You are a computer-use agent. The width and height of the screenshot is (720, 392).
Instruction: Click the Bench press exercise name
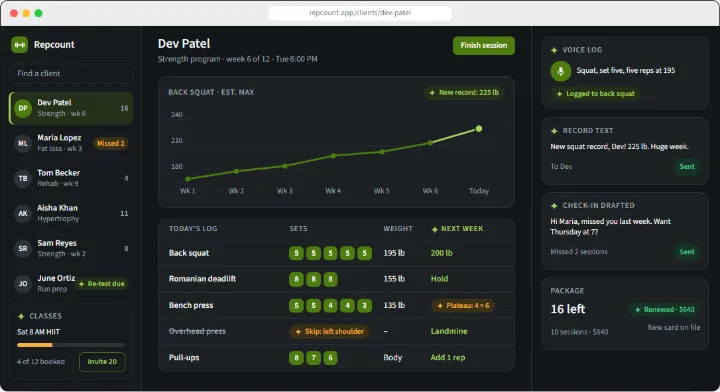[x=191, y=305]
